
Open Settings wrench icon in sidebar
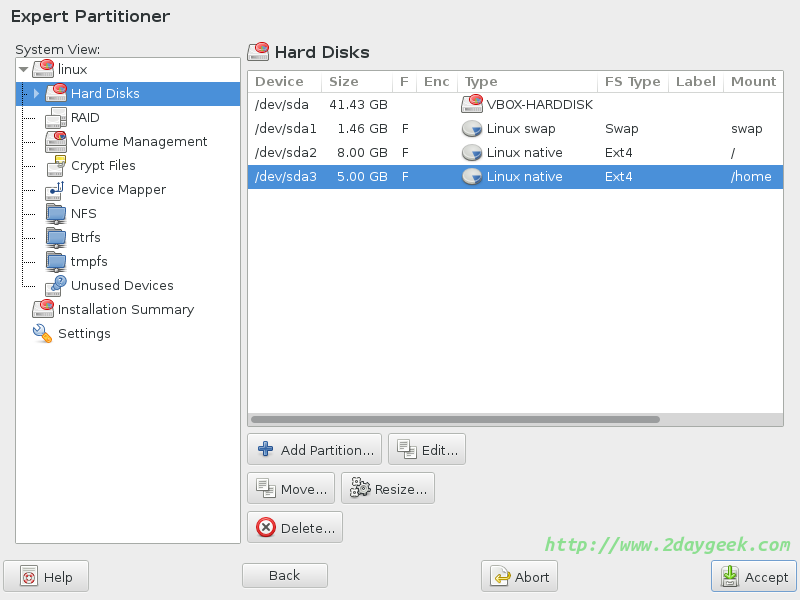coord(43,334)
